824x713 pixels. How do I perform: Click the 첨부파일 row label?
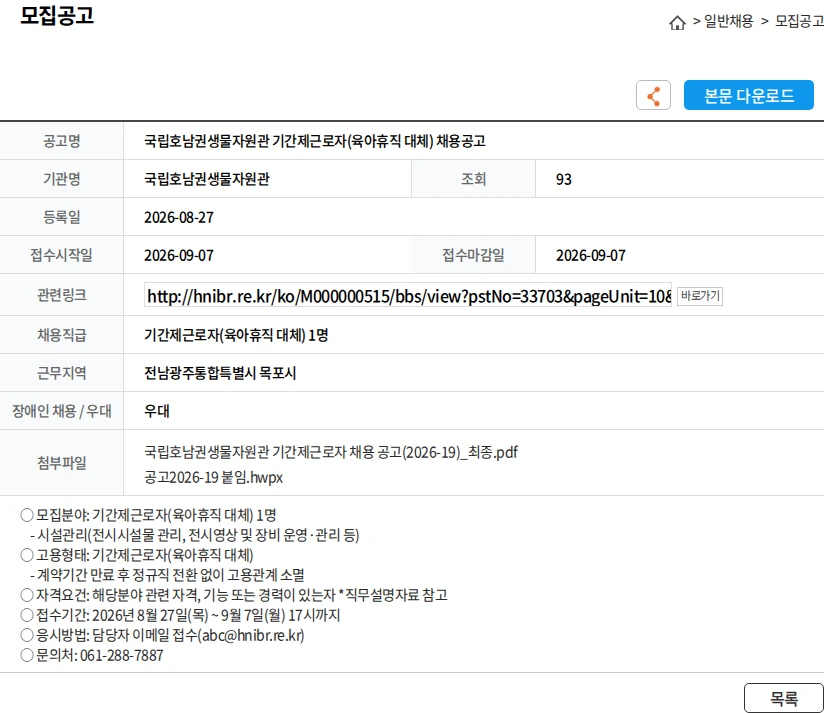61,463
